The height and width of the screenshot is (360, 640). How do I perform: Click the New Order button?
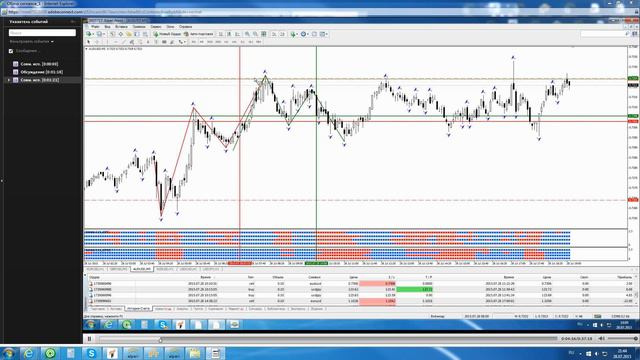167,34
